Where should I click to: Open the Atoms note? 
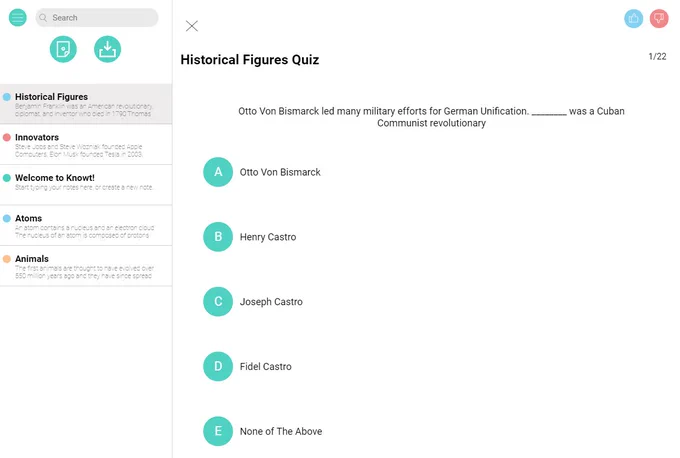[86, 226]
